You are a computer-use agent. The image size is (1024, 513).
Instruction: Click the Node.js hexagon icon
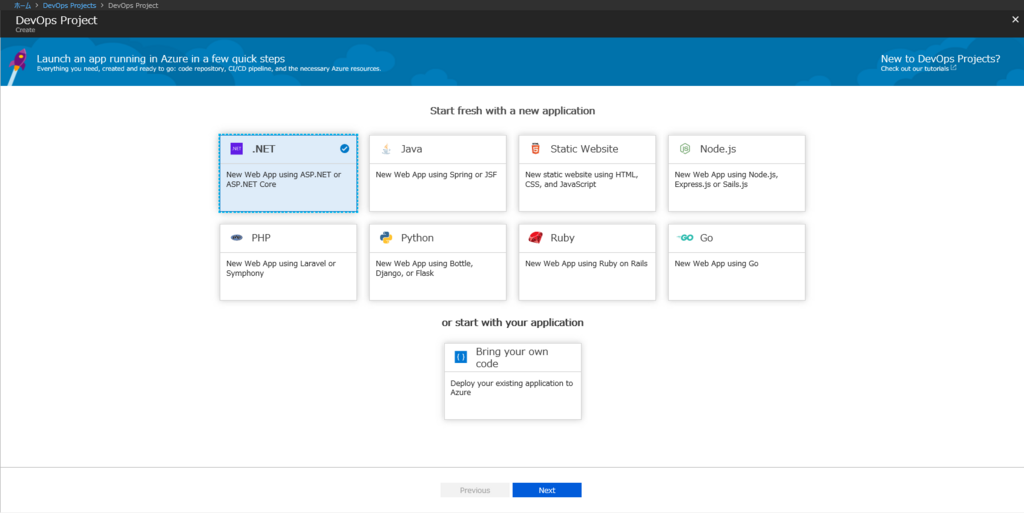click(x=684, y=149)
